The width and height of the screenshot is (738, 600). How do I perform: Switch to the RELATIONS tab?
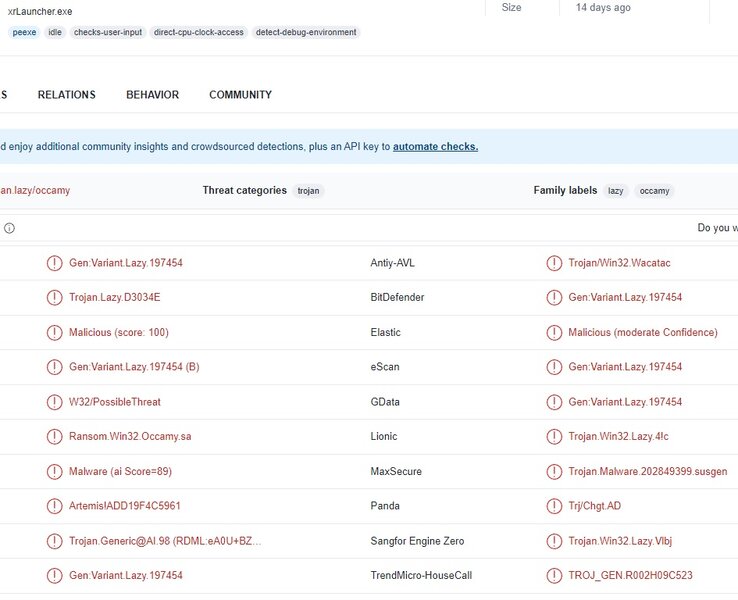[66, 95]
